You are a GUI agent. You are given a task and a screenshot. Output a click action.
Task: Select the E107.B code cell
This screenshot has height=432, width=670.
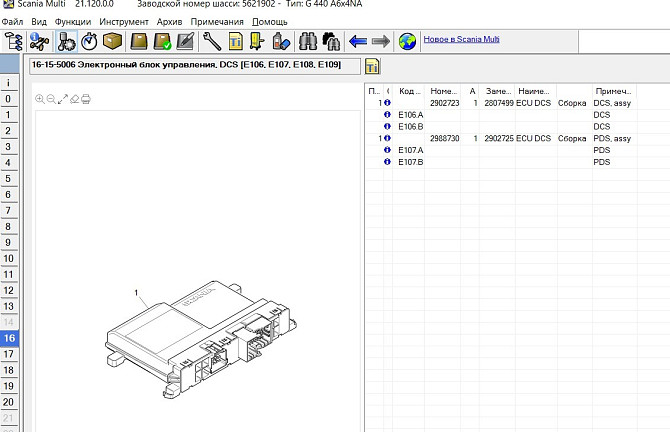tap(409, 162)
